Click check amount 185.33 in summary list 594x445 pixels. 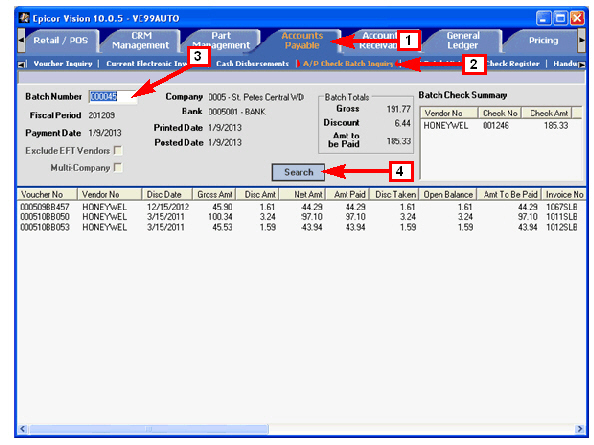pyautogui.click(x=556, y=125)
